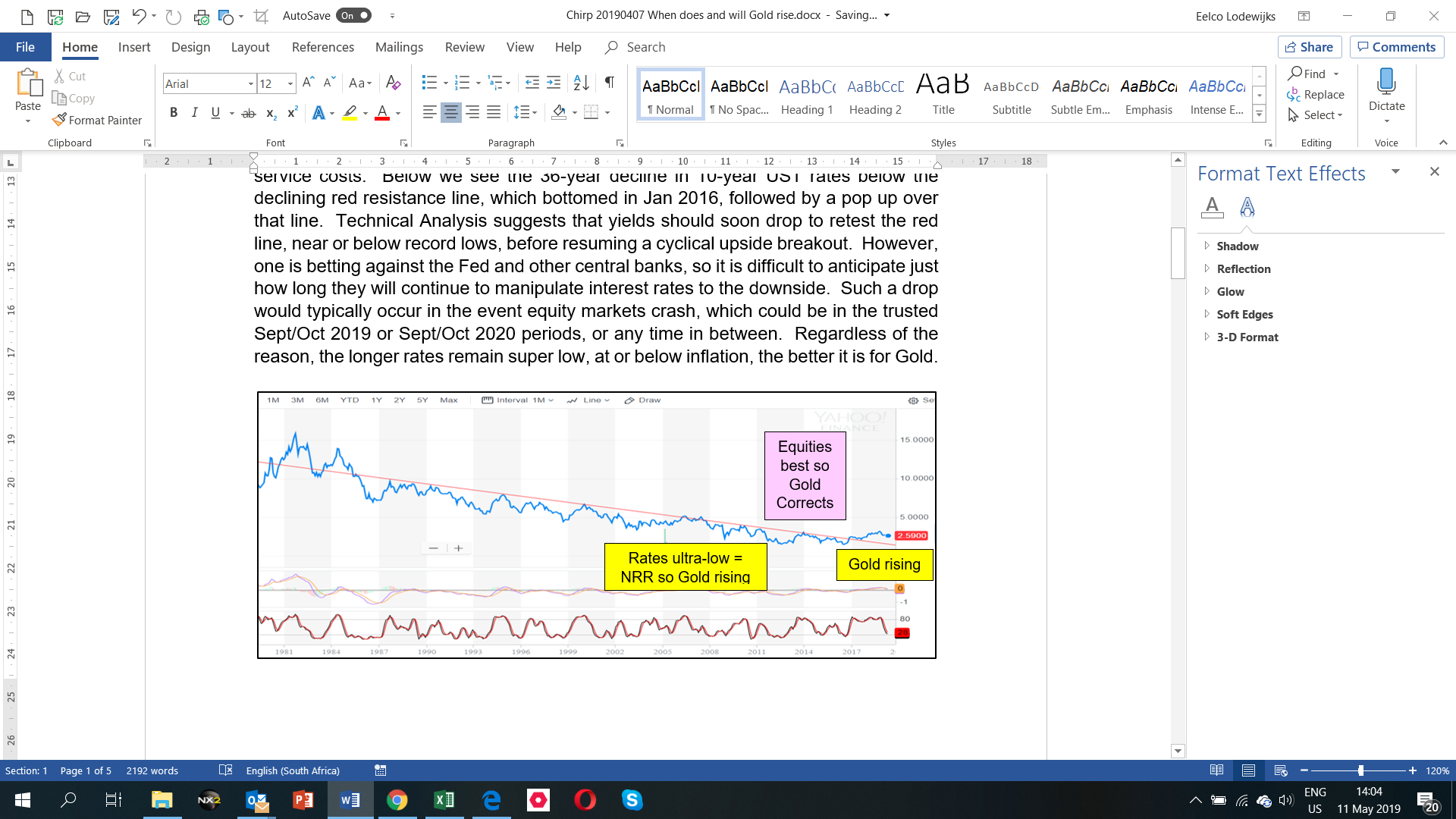Show paragraph marks with pilcrow icon
This screenshot has width=1456, height=819.
pos(609,83)
